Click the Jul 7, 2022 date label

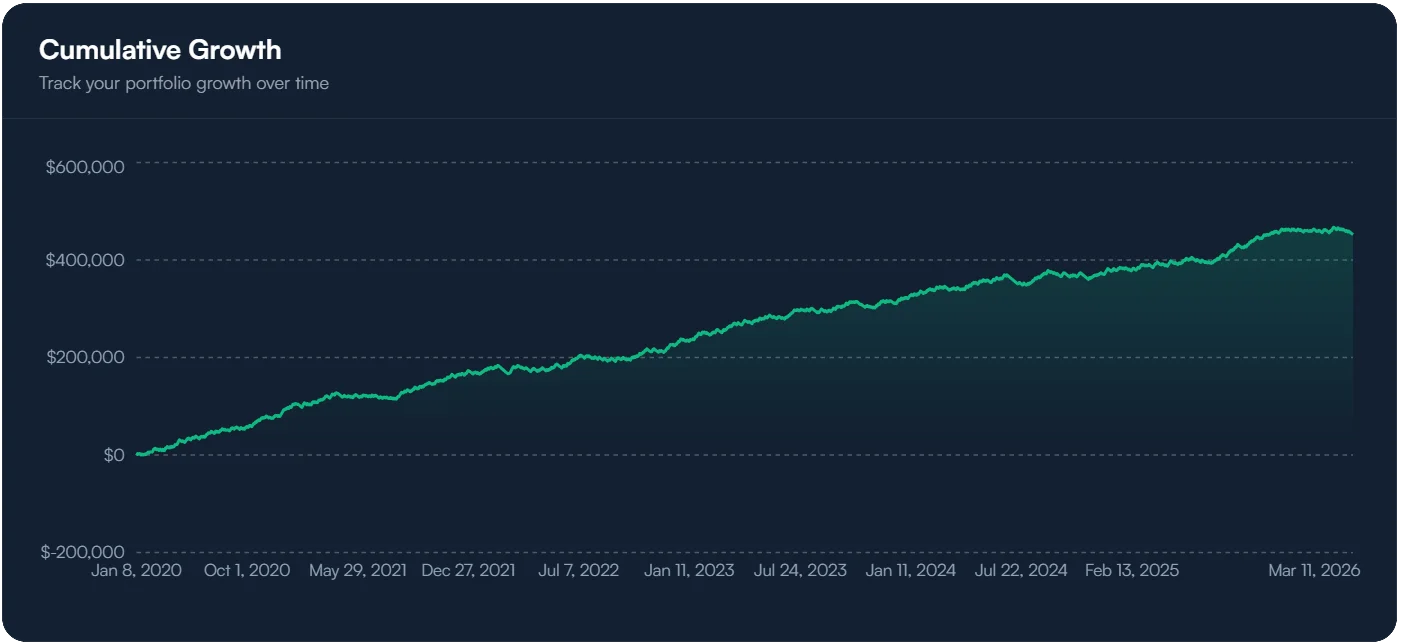578,570
